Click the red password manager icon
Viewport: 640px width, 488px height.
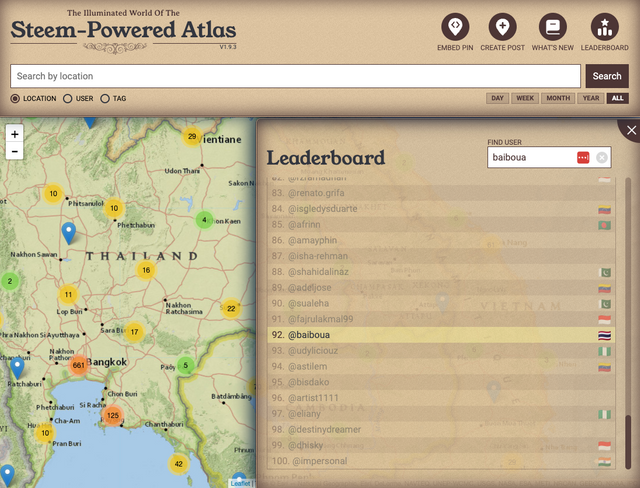click(x=583, y=157)
